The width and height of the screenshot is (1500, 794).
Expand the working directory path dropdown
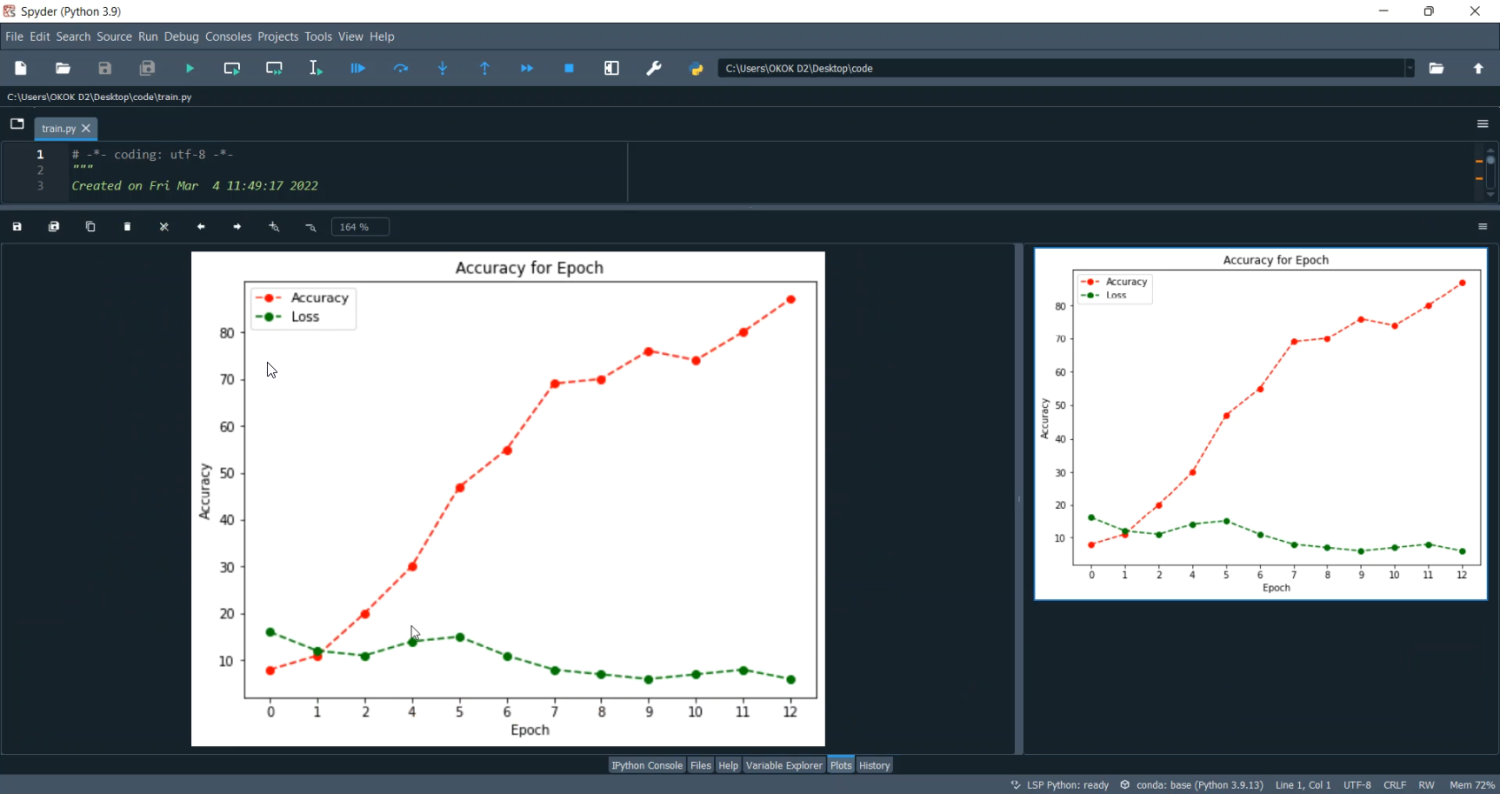coord(1410,68)
